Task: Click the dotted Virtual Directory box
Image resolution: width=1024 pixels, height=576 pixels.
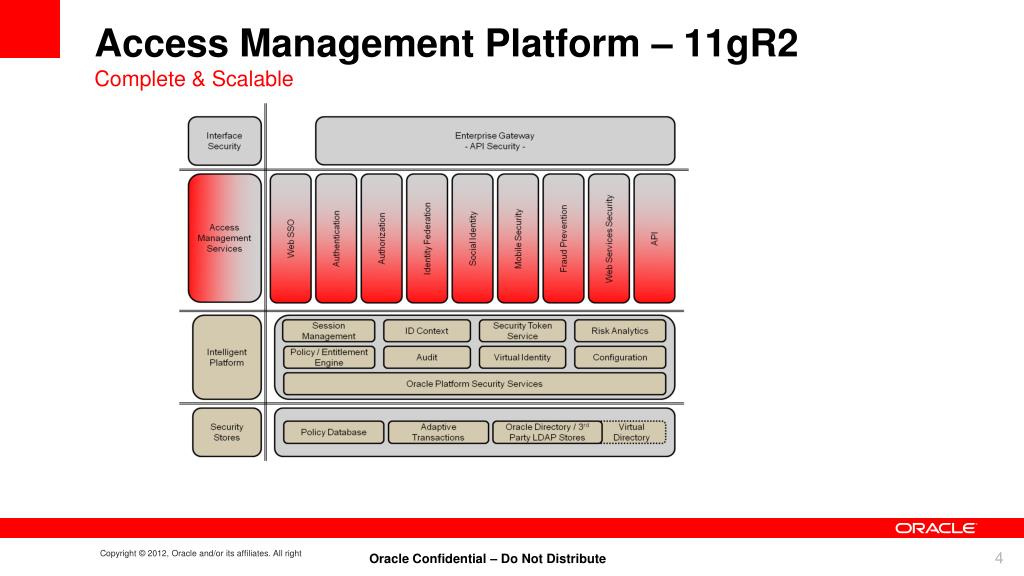Action: click(x=633, y=432)
